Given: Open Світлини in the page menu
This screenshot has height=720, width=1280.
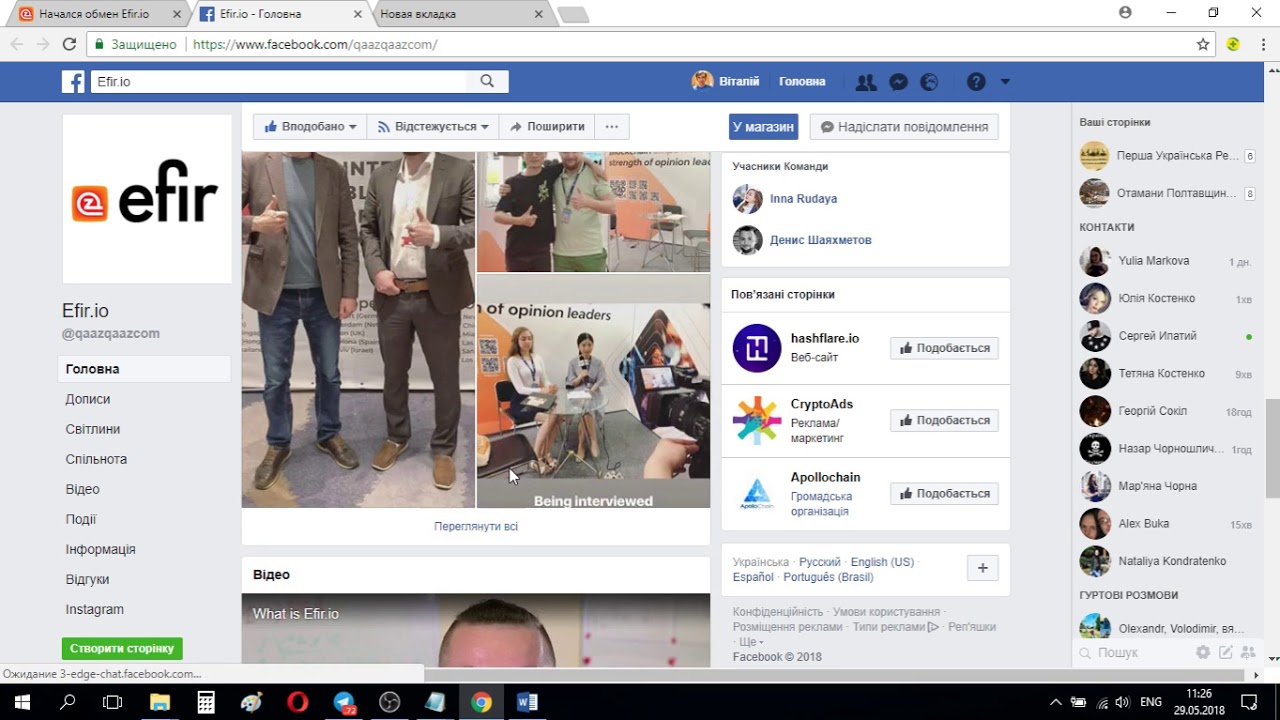Looking at the screenshot, I should (93, 429).
